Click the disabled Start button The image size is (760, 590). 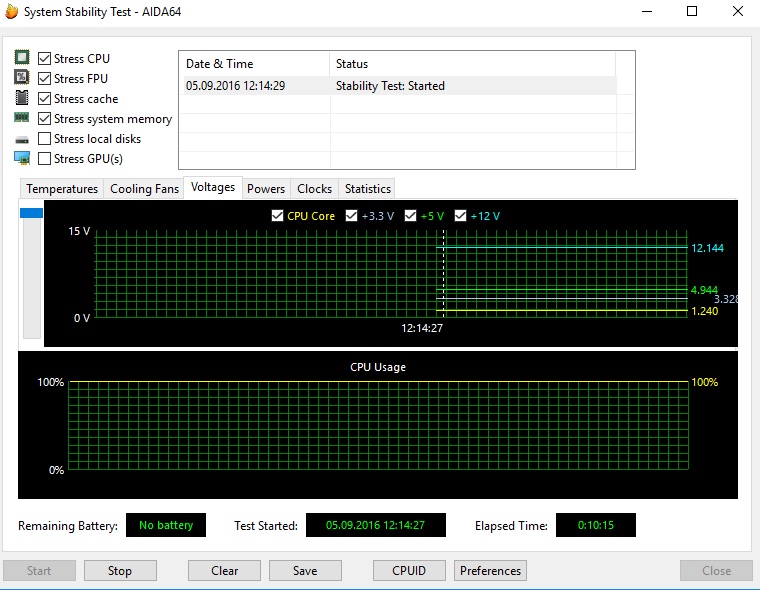click(x=39, y=571)
